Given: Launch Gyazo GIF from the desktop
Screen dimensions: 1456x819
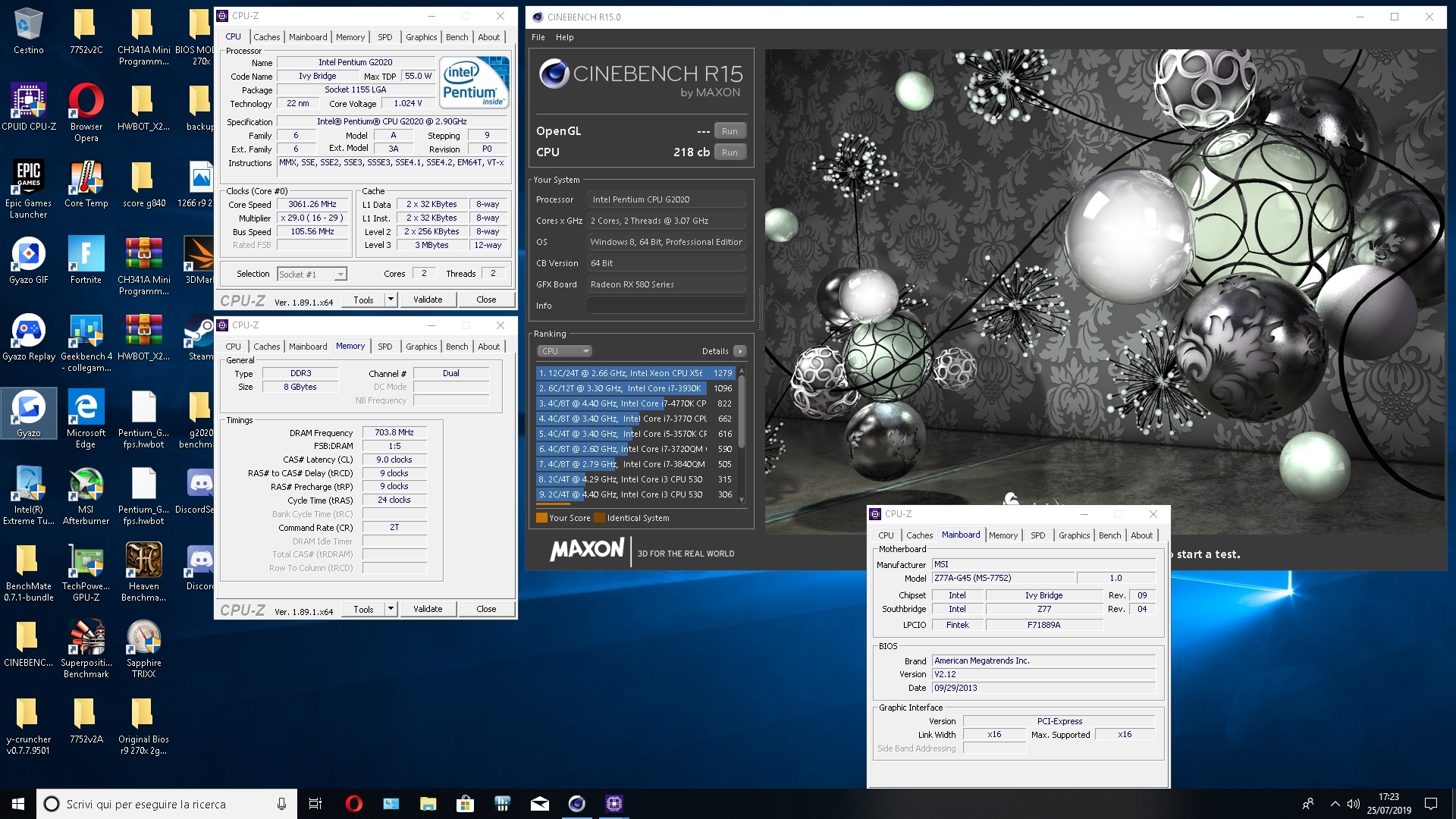Looking at the screenshot, I should pos(28,262).
